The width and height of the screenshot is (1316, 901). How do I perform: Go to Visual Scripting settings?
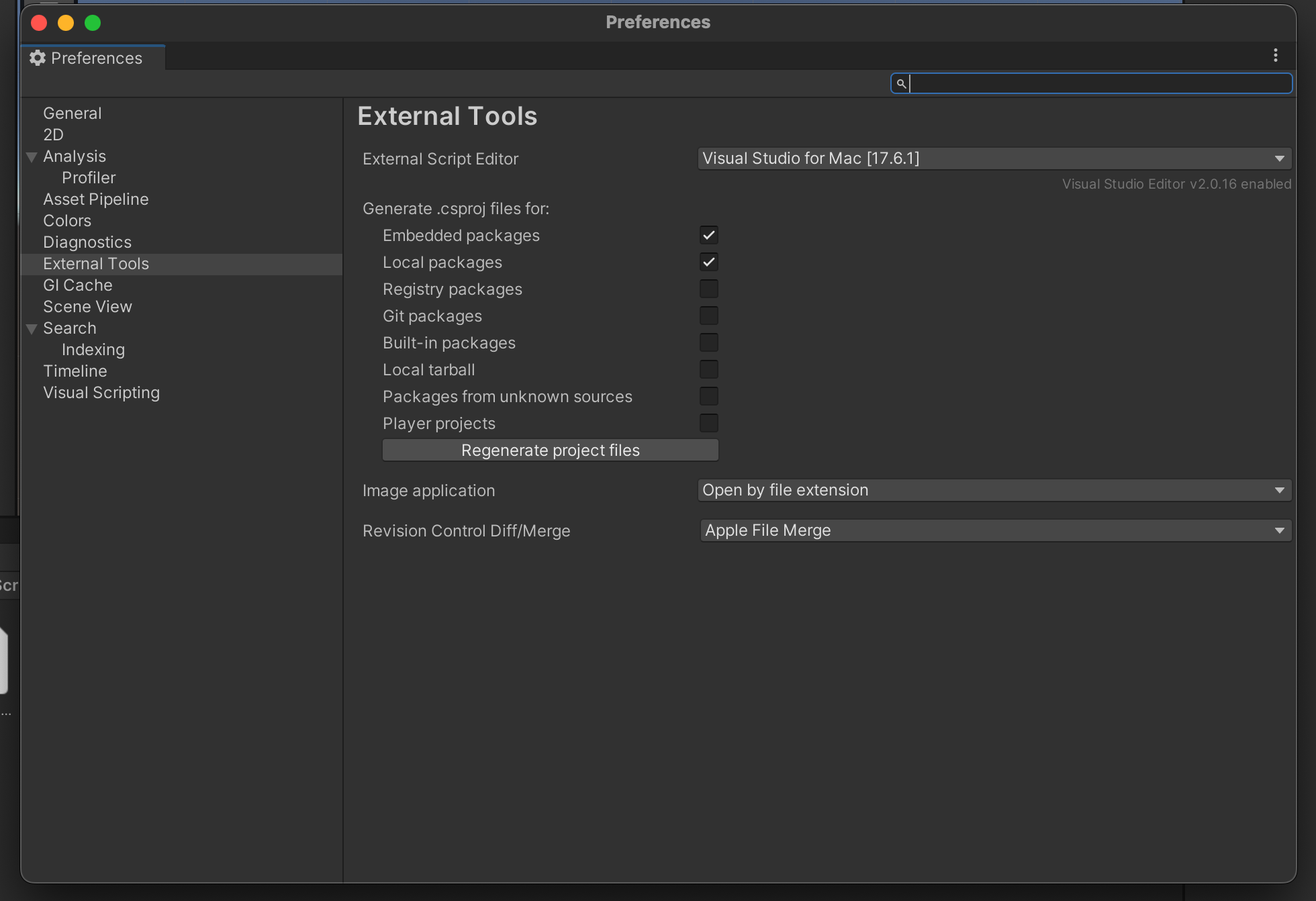pyautogui.click(x=101, y=393)
